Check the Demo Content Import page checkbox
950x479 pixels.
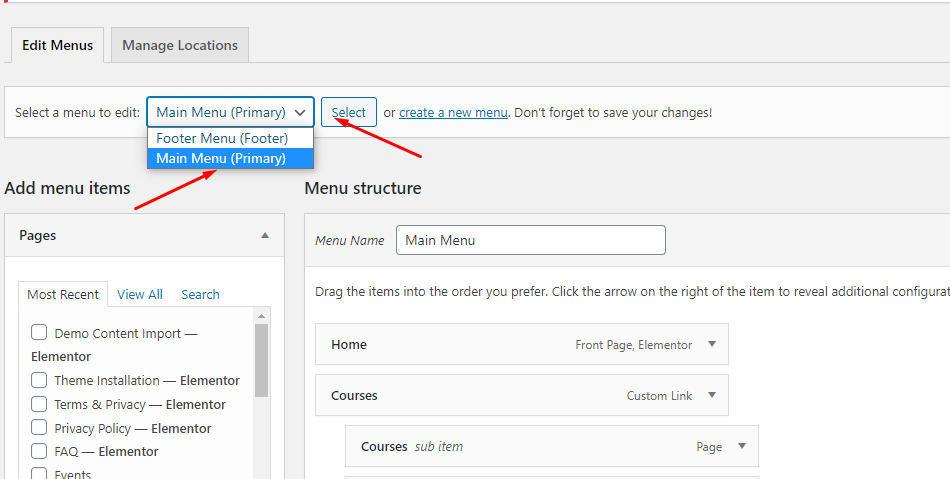39,332
